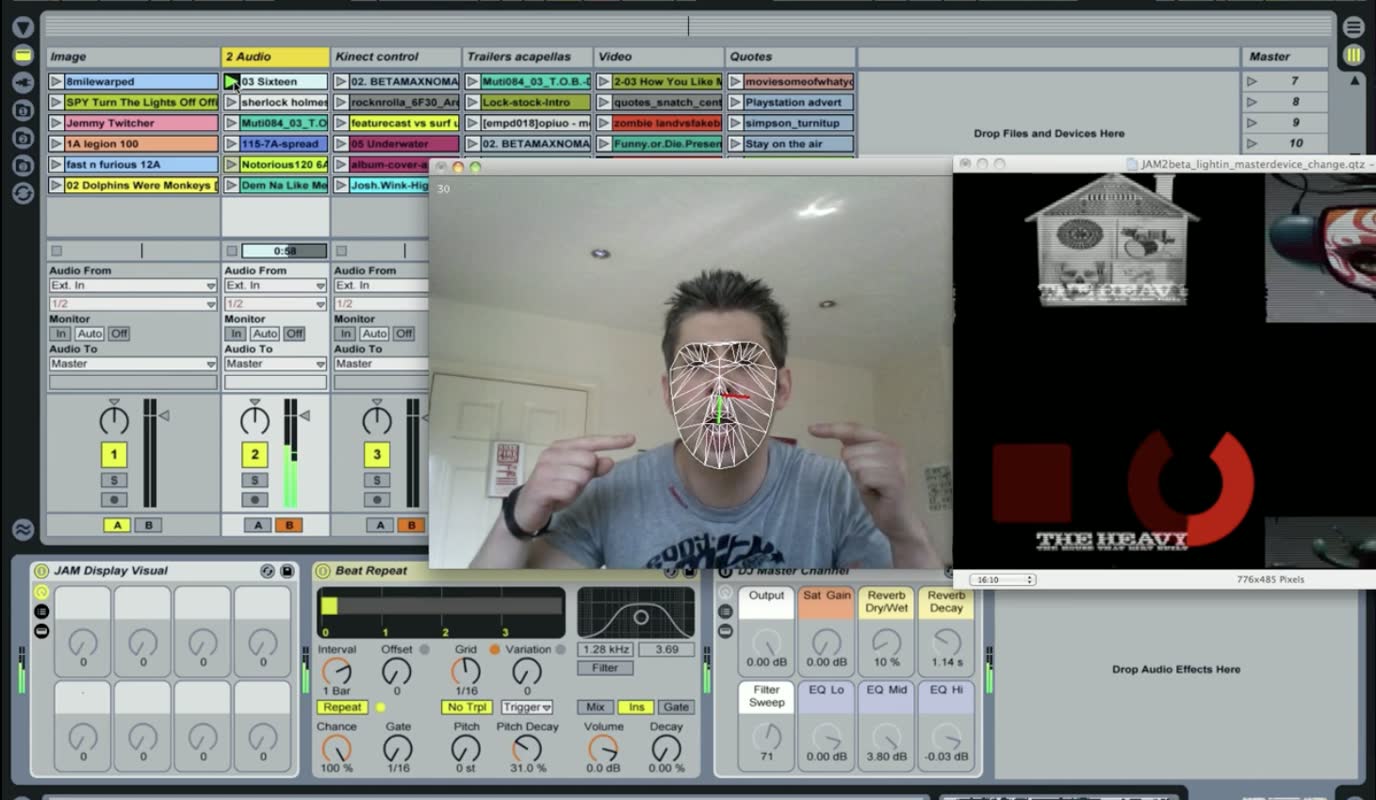Click the Beat Repeat Chance knob
Screen dimensions: 1376x800
point(336,748)
